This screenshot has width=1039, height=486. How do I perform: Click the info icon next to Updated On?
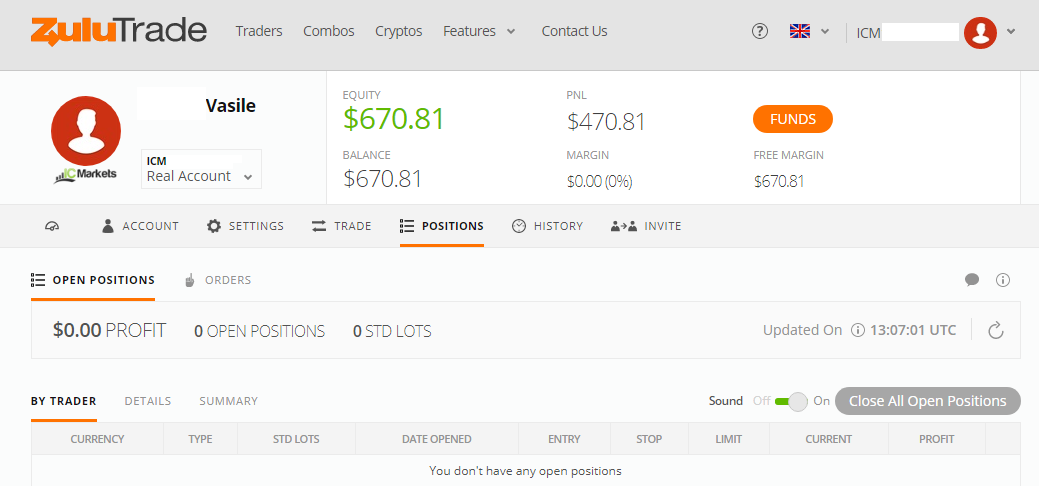857,330
